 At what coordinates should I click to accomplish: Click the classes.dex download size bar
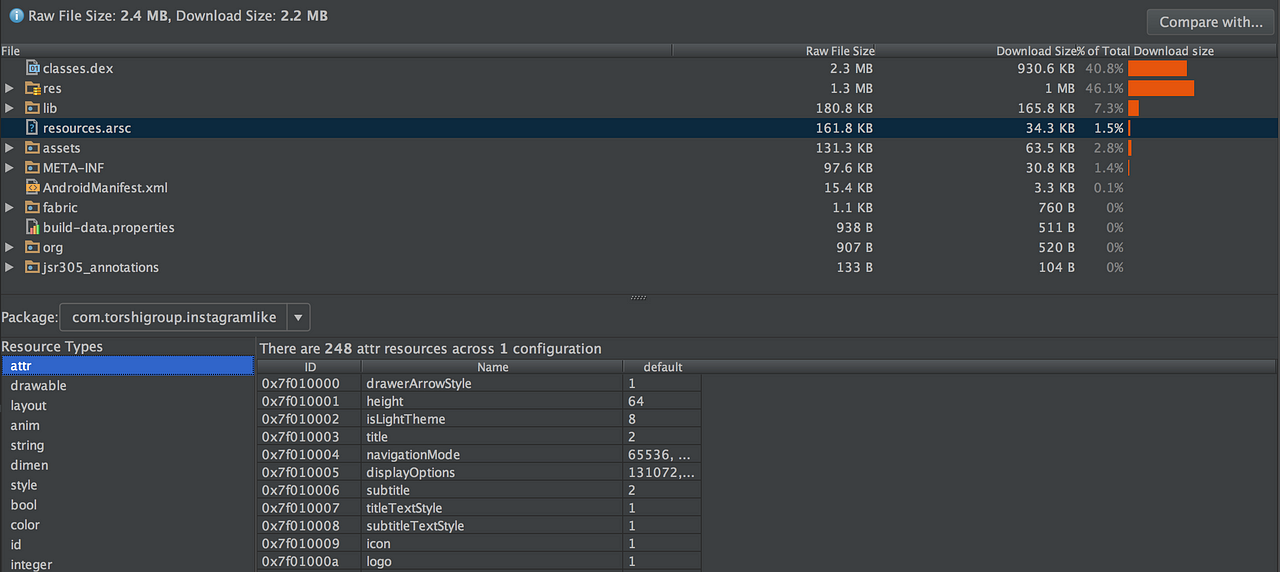coord(1157,69)
